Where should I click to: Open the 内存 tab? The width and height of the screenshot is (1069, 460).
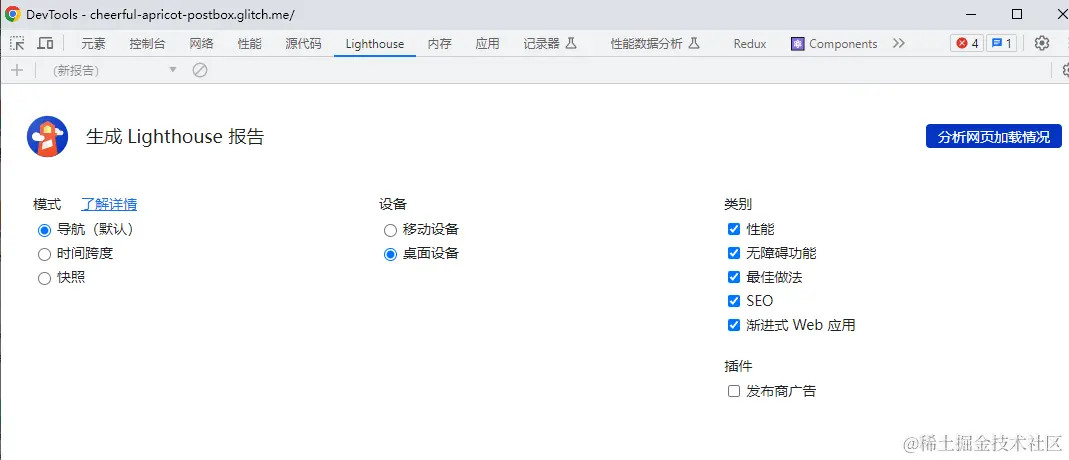440,44
